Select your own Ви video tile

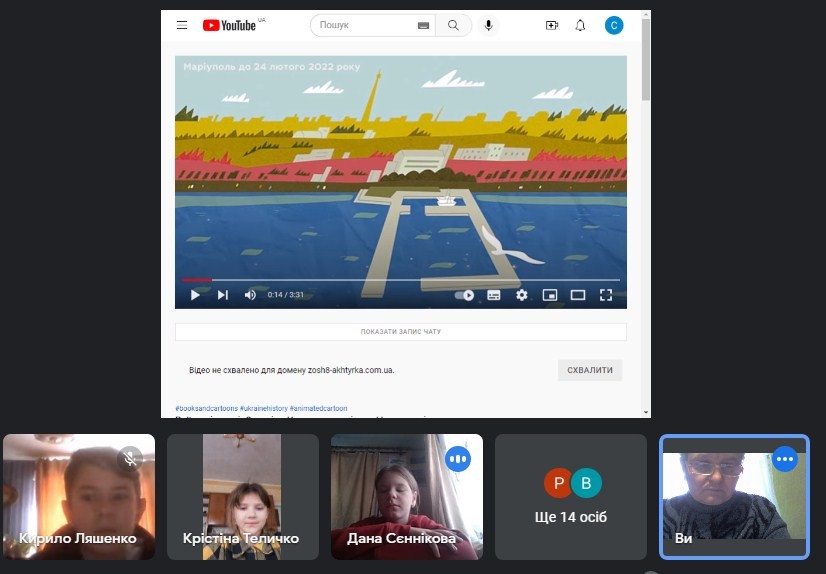tap(734, 497)
